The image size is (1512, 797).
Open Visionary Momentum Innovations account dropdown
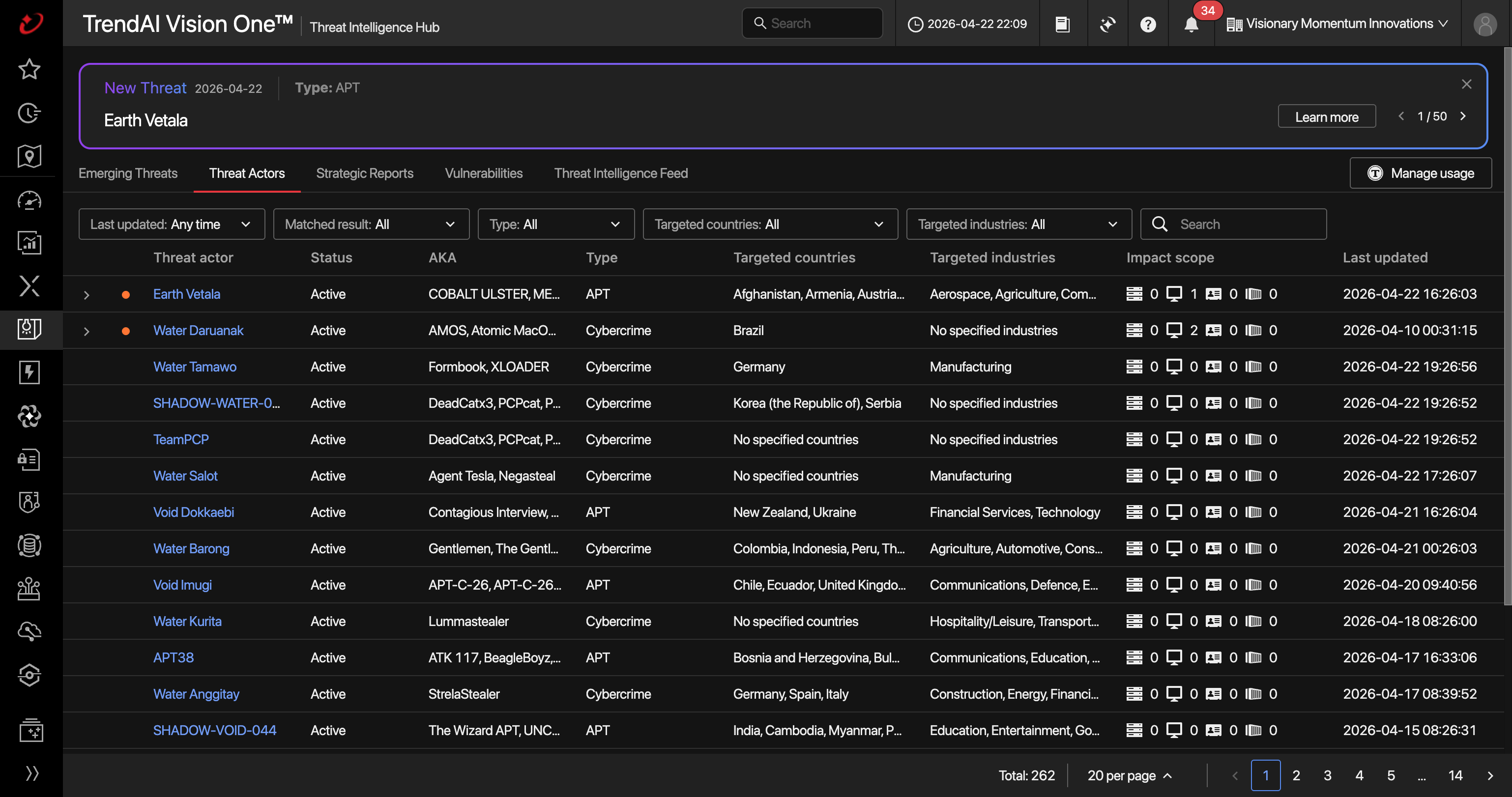[x=1337, y=24]
